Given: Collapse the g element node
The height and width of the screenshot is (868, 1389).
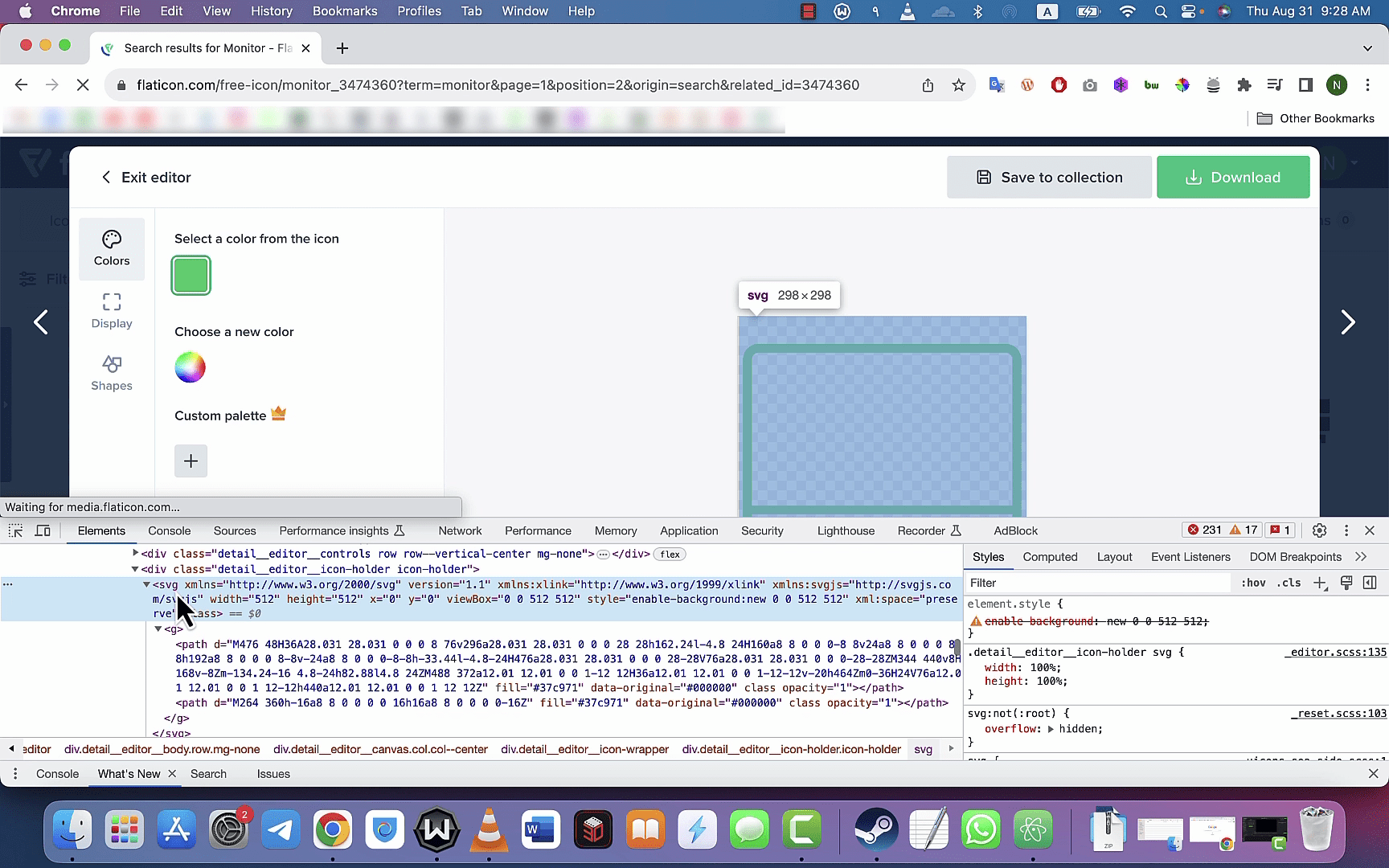Looking at the screenshot, I should (158, 628).
